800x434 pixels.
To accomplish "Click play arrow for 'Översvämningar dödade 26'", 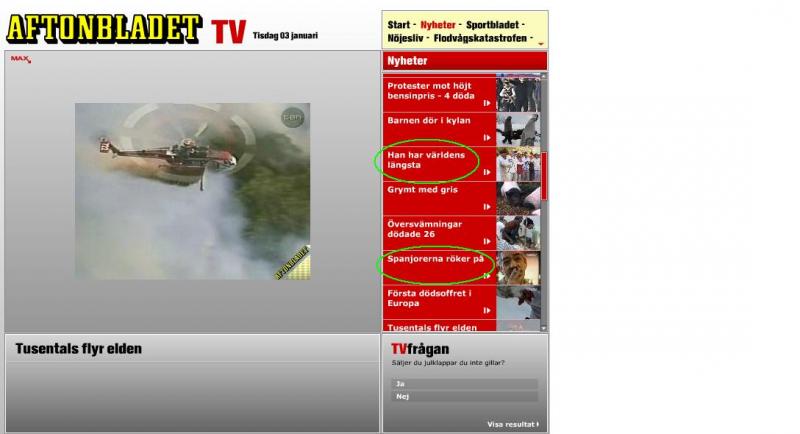I will tap(487, 241).
